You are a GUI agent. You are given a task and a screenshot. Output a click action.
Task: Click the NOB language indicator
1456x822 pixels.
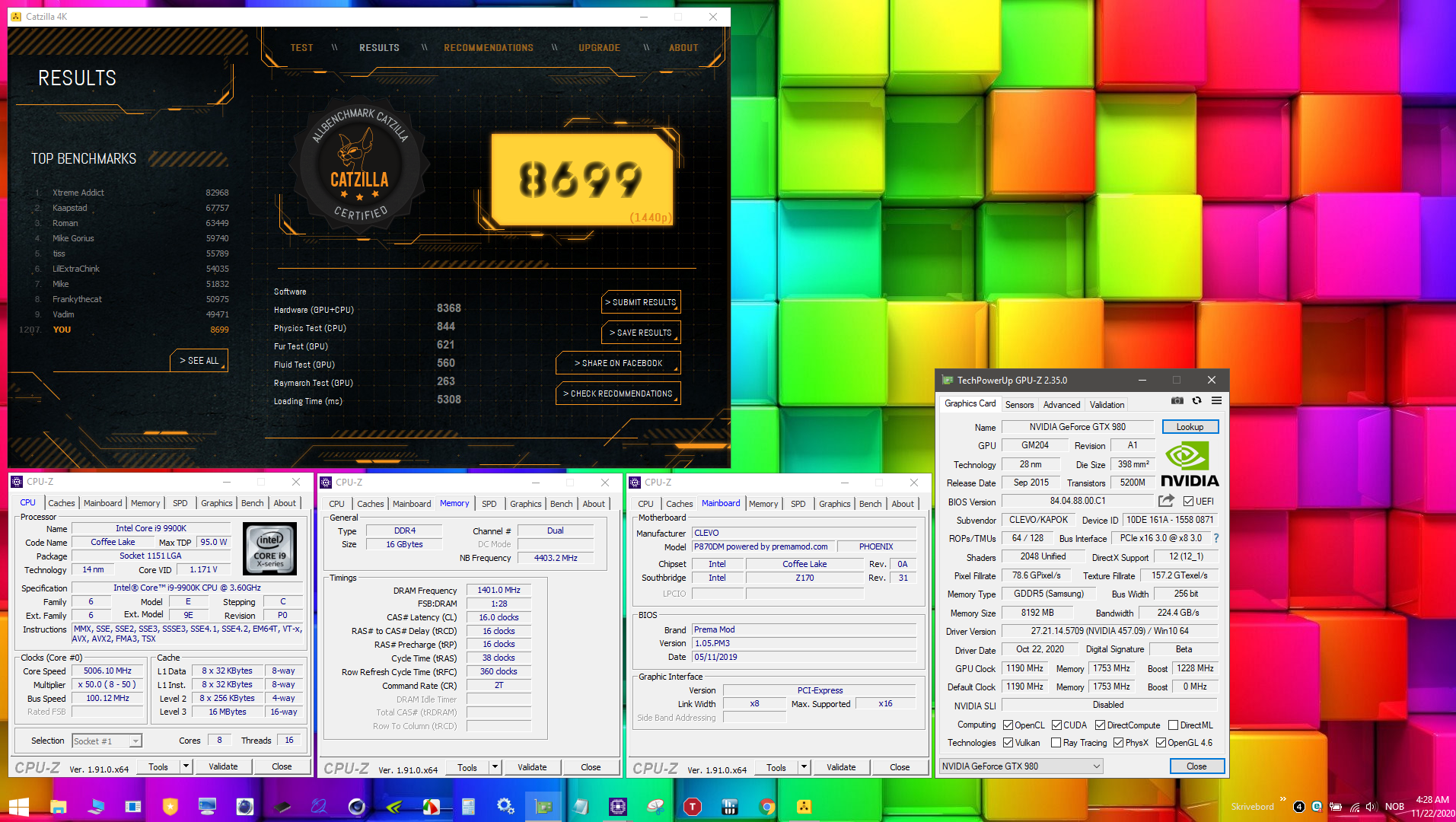click(x=1394, y=807)
